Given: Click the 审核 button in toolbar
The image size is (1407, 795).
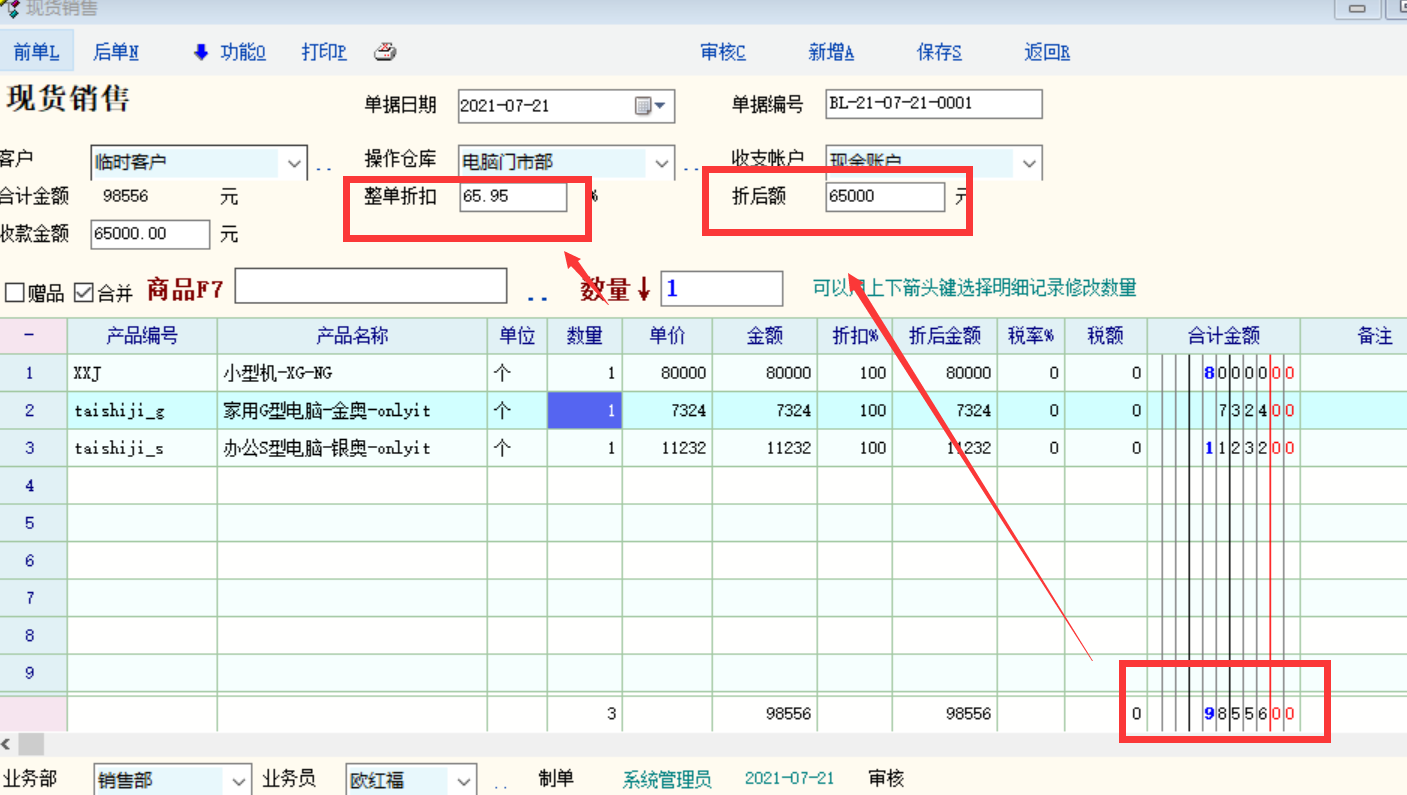Looking at the screenshot, I should tap(723, 52).
